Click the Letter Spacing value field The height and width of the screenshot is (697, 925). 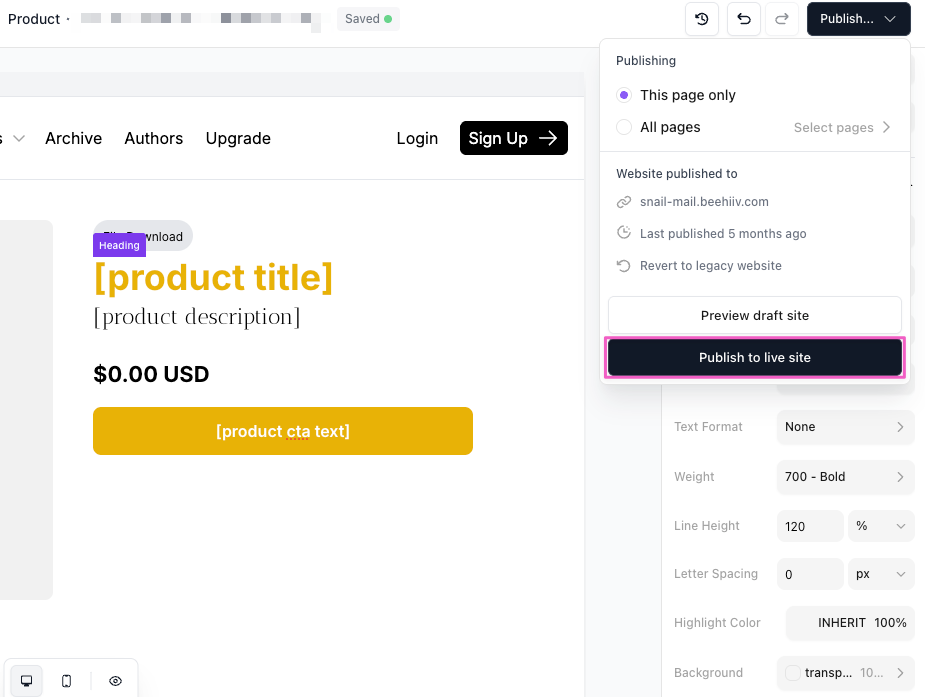pos(809,575)
